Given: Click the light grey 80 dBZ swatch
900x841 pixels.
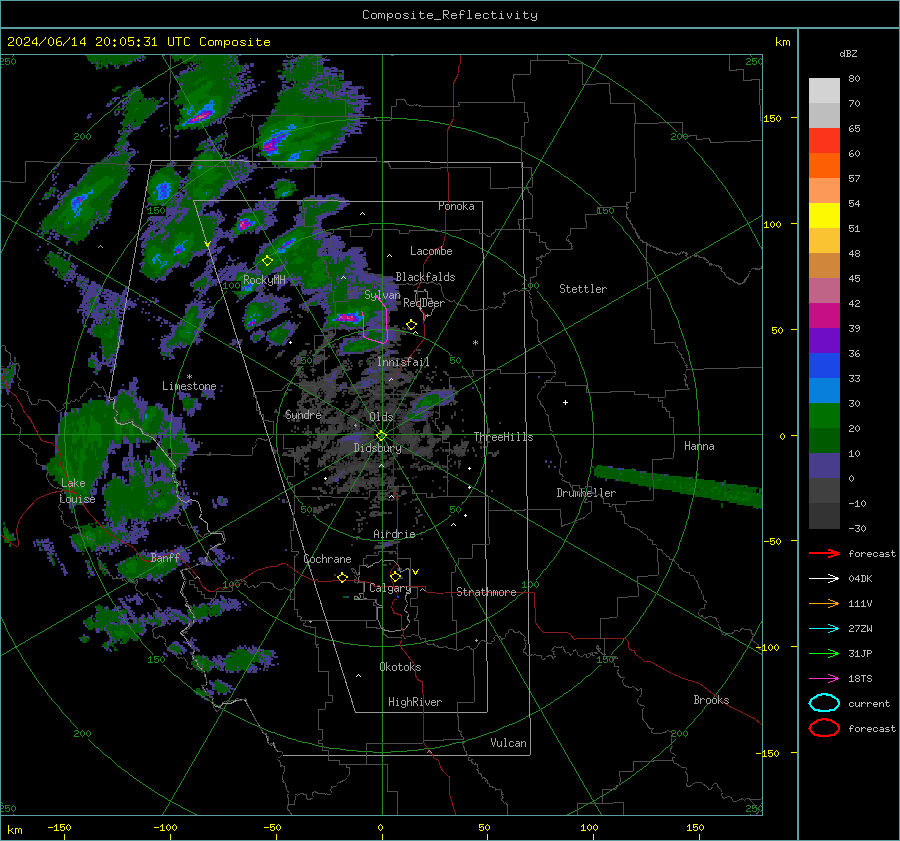Looking at the screenshot, I should 824,91.
